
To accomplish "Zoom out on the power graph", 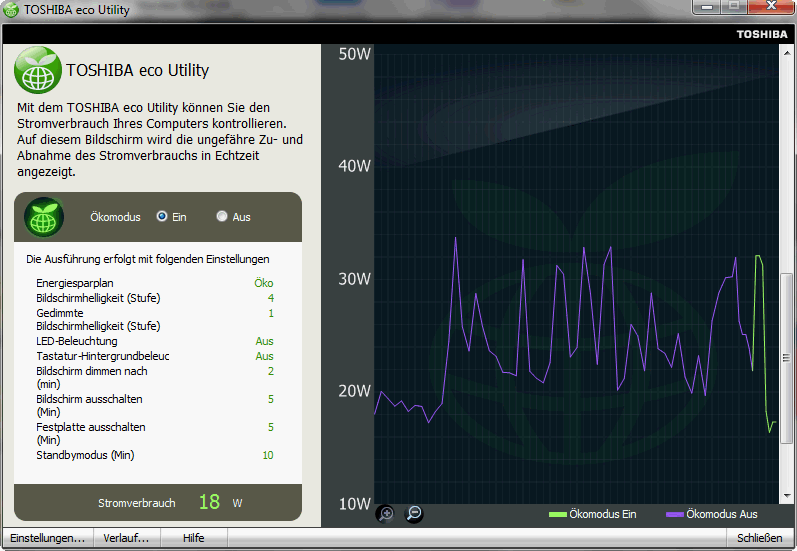I will point(414,513).
